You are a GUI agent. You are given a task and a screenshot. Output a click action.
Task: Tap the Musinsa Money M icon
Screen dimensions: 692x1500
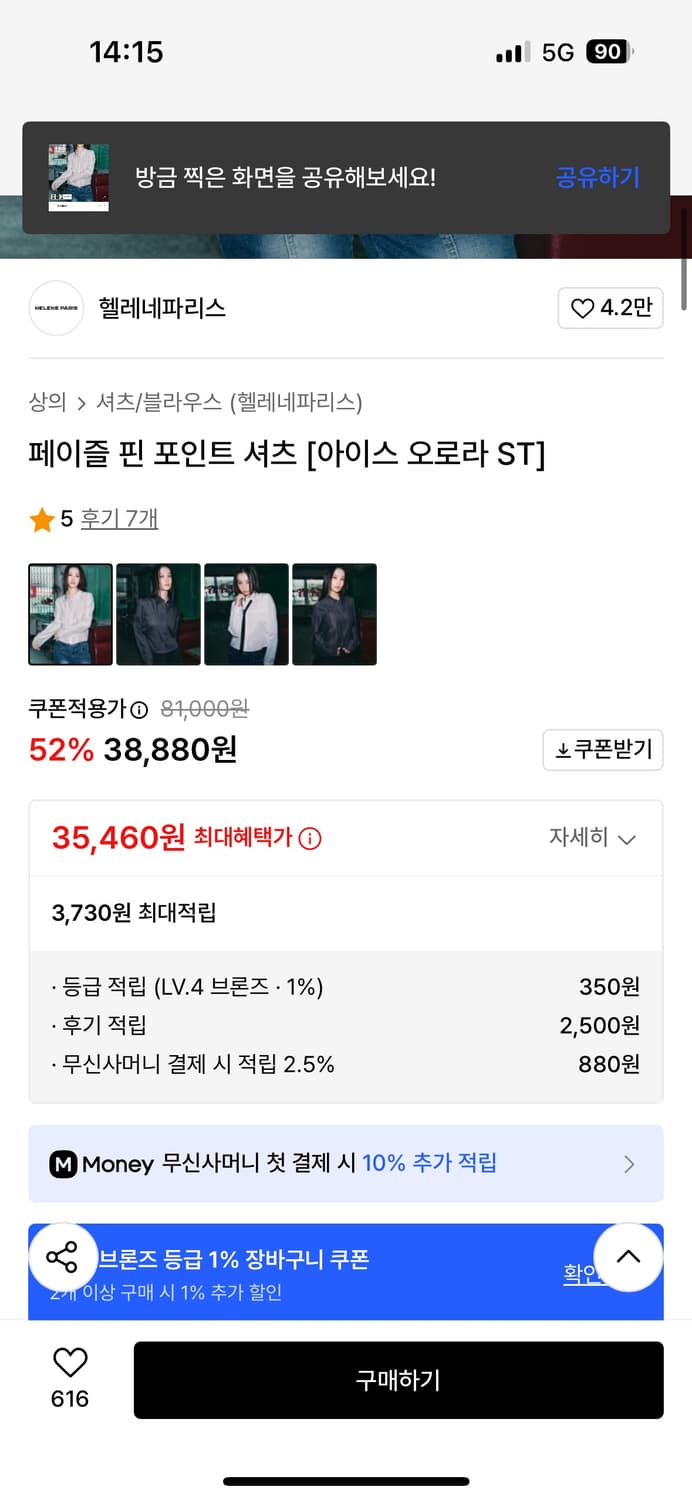(62, 1163)
